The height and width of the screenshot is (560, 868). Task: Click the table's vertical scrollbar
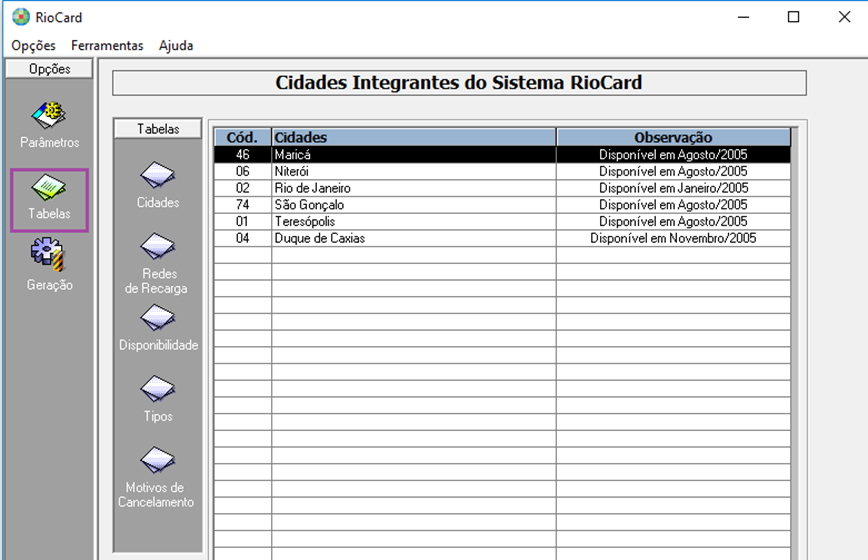tap(795, 343)
